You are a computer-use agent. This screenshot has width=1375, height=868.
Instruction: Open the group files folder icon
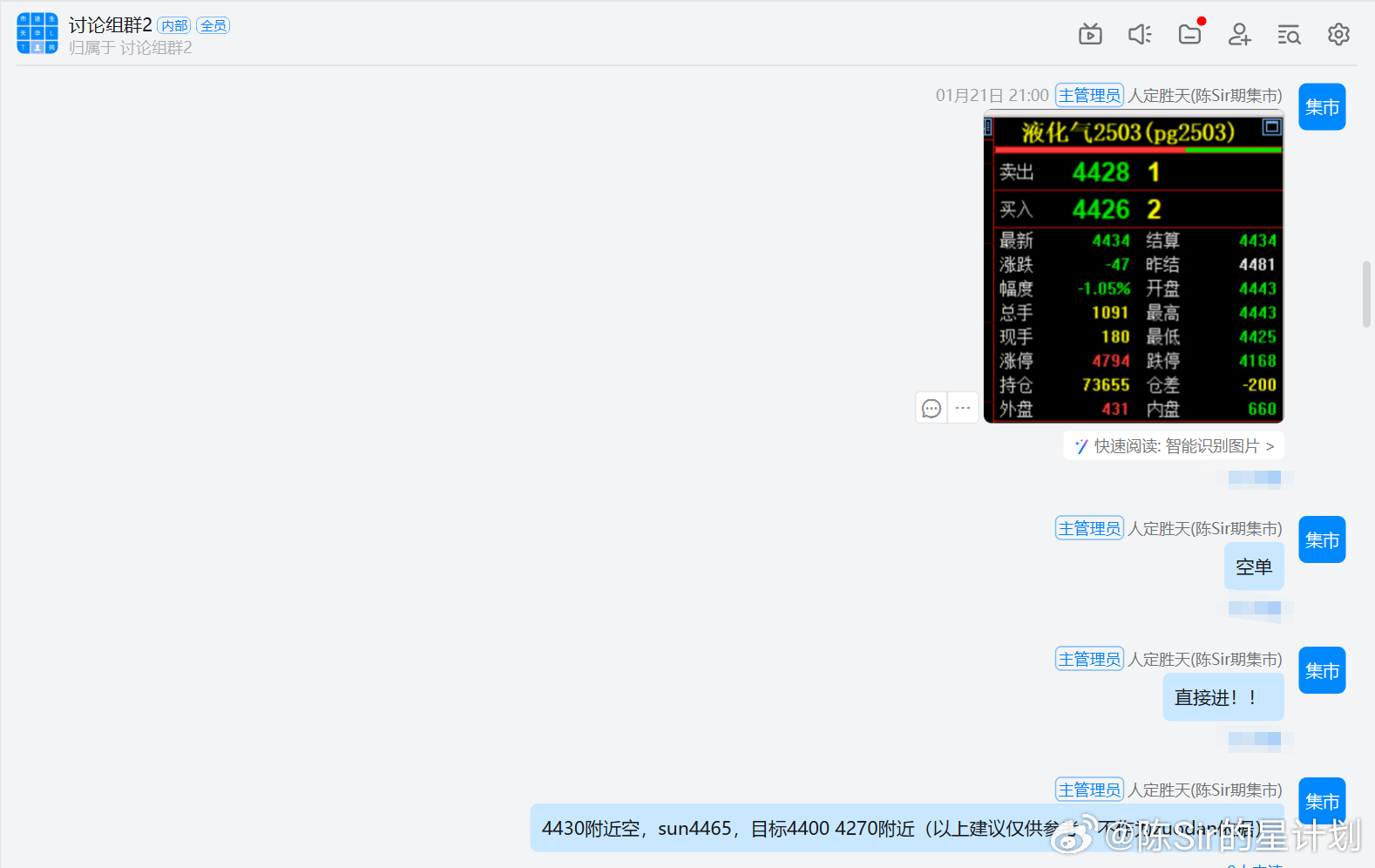pos(1190,34)
